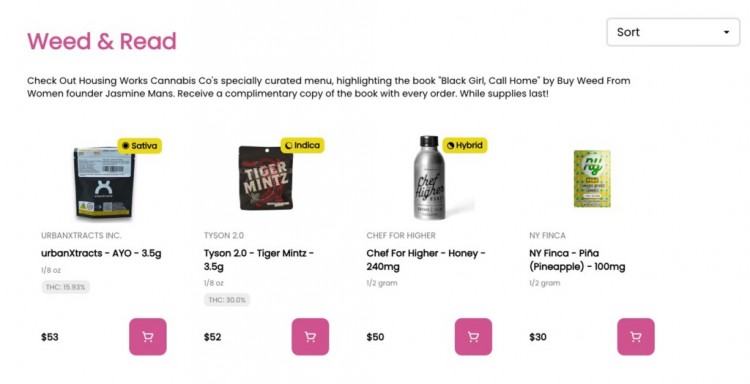Add NY Finca Piña to cart
Image resolution: width=750 pixels, height=384 pixels.
tap(636, 337)
